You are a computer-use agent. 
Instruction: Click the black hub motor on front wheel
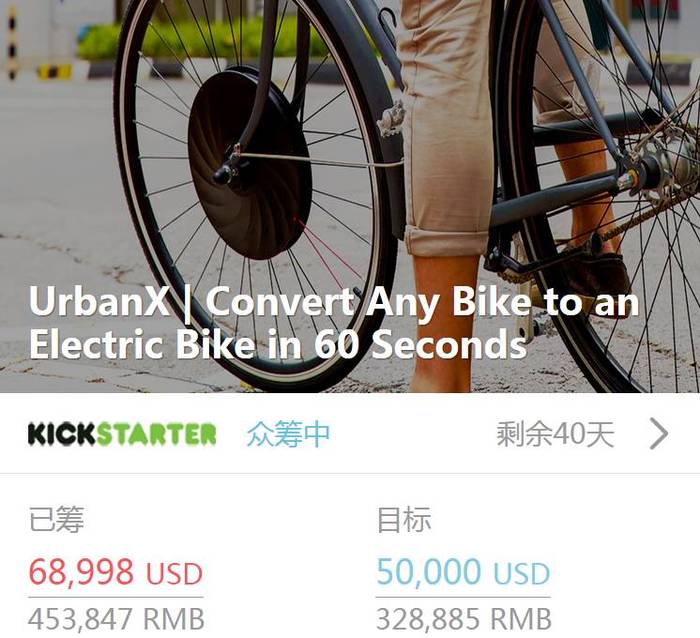pyautogui.click(x=249, y=163)
